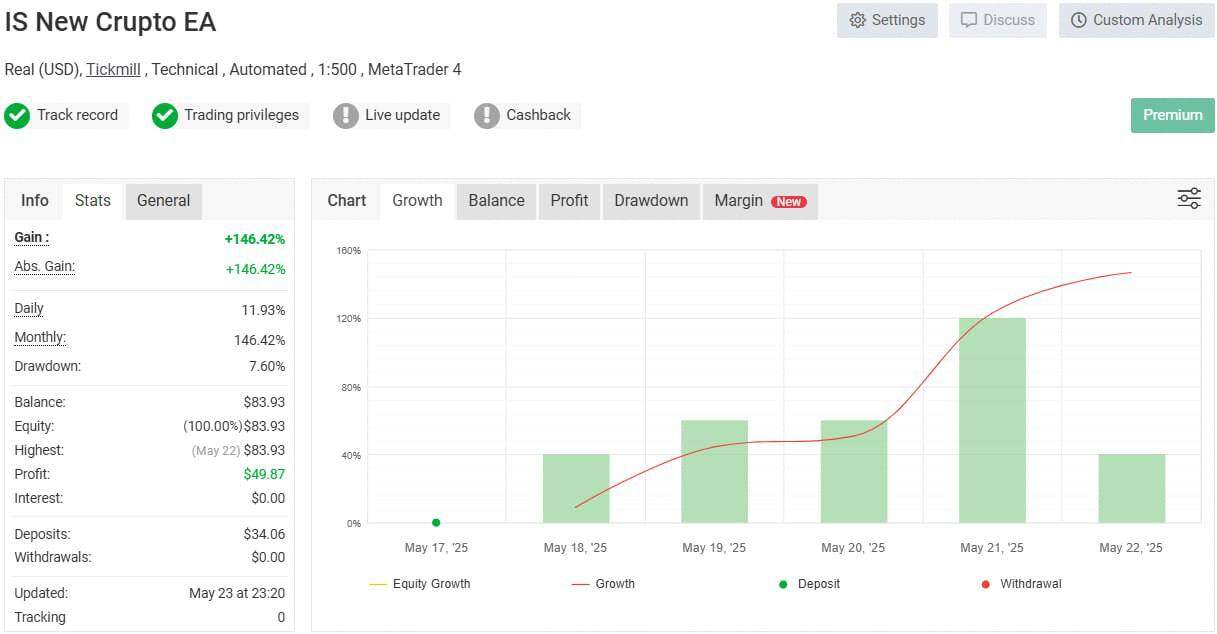Open the Balance chart tab
This screenshot has width=1217, height=634.
496,201
